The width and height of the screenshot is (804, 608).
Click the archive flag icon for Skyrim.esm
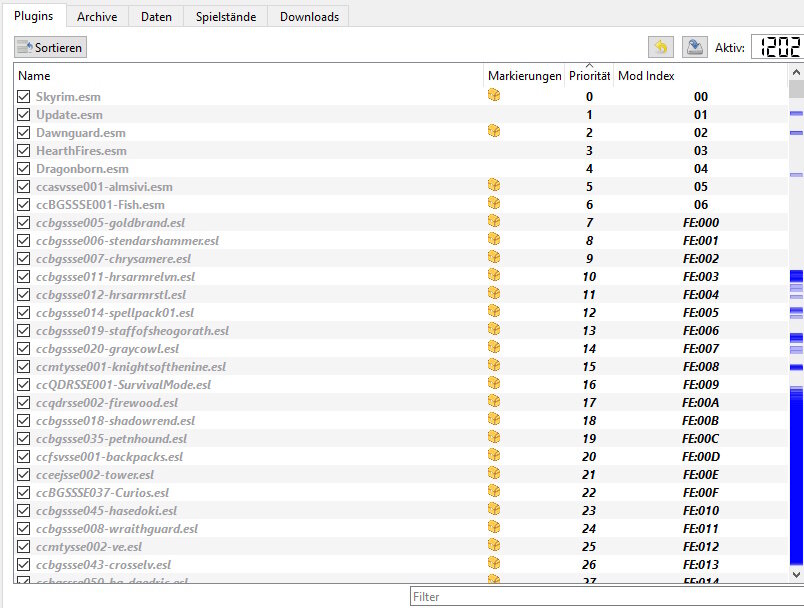[x=494, y=95]
